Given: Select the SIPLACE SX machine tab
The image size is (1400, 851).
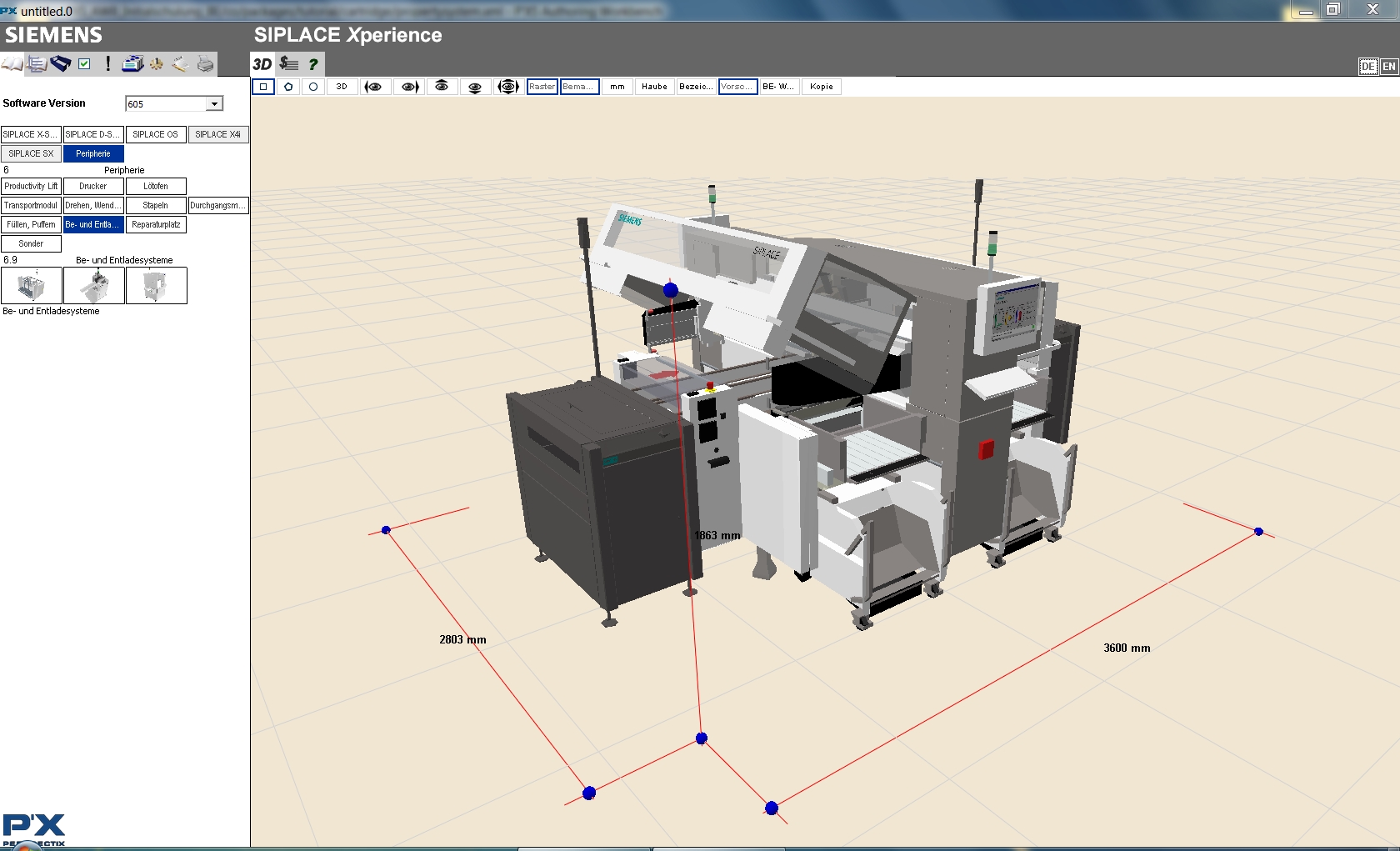Looking at the screenshot, I should coord(31,154).
